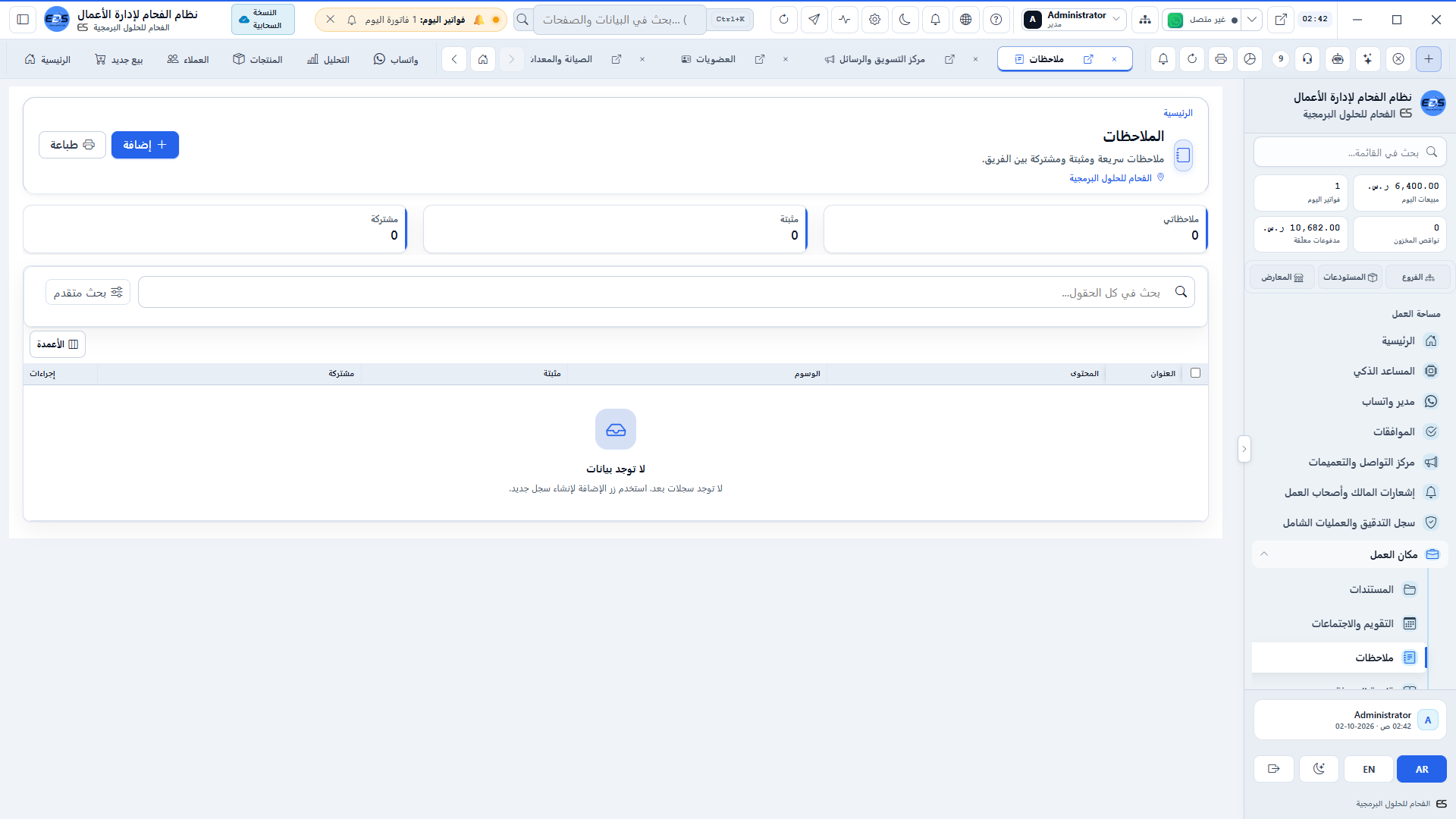
Task: Open بحث متقدم advanced search filters
Action: tap(88, 293)
